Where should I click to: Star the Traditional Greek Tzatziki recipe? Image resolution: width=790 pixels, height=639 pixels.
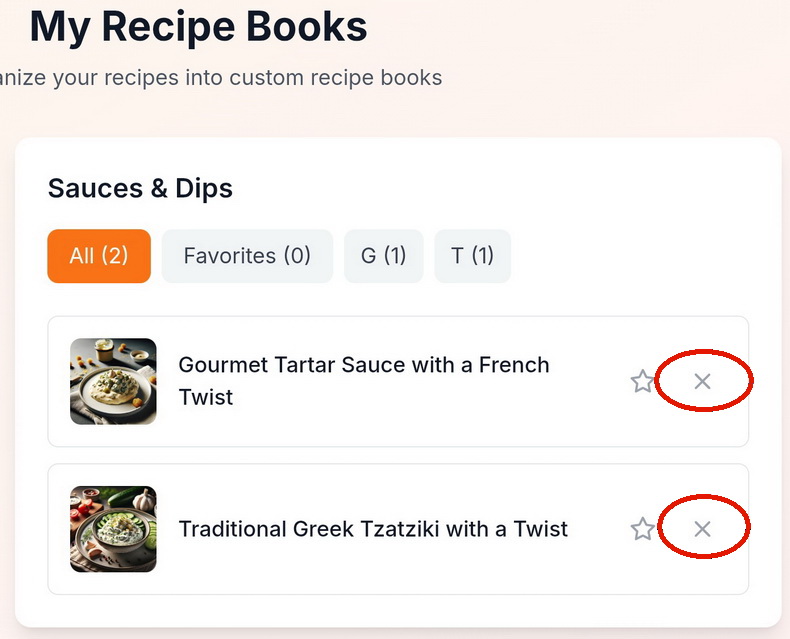pyautogui.click(x=642, y=529)
